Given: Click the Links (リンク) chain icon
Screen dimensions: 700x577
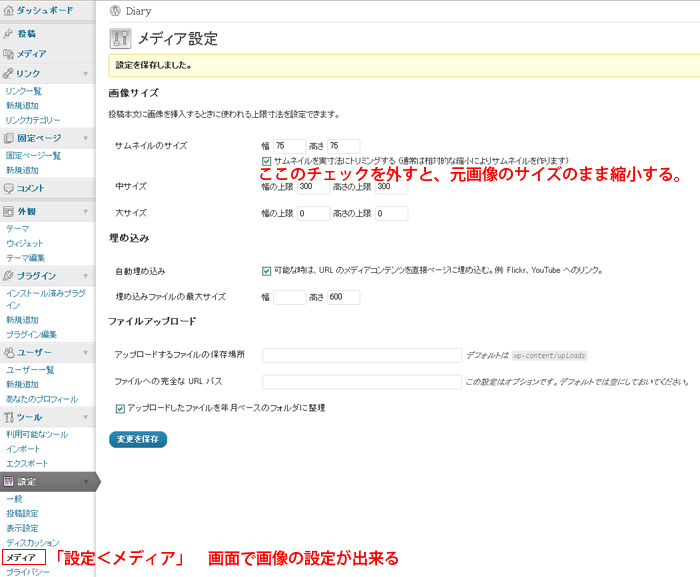Looking at the screenshot, I should (x=9, y=73).
